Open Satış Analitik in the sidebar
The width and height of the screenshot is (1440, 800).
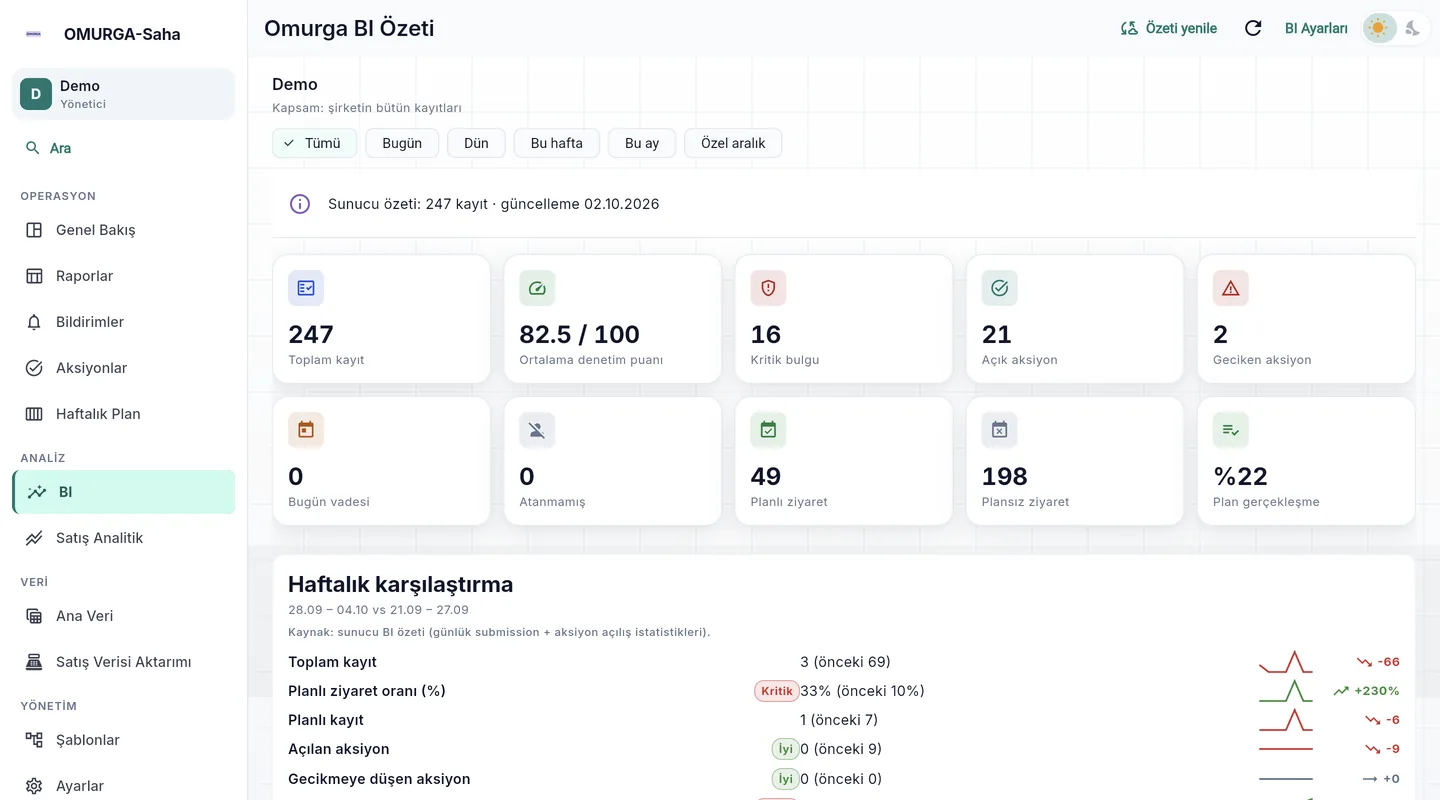tap(124, 538)
